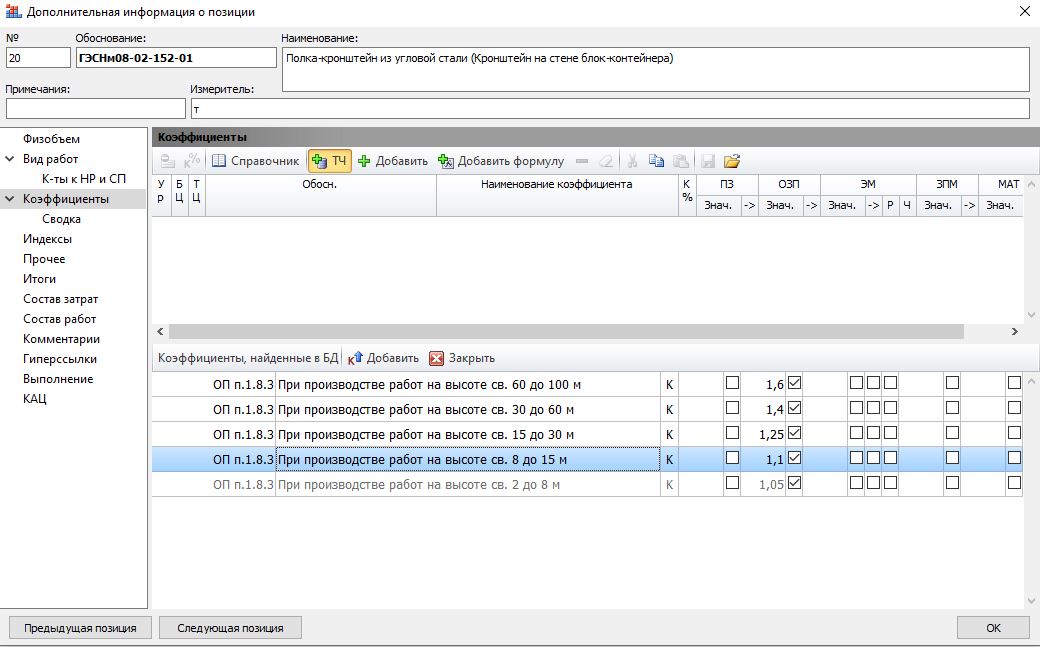
Task: Open the Состав работ section
Action: (x=60, y=319)
